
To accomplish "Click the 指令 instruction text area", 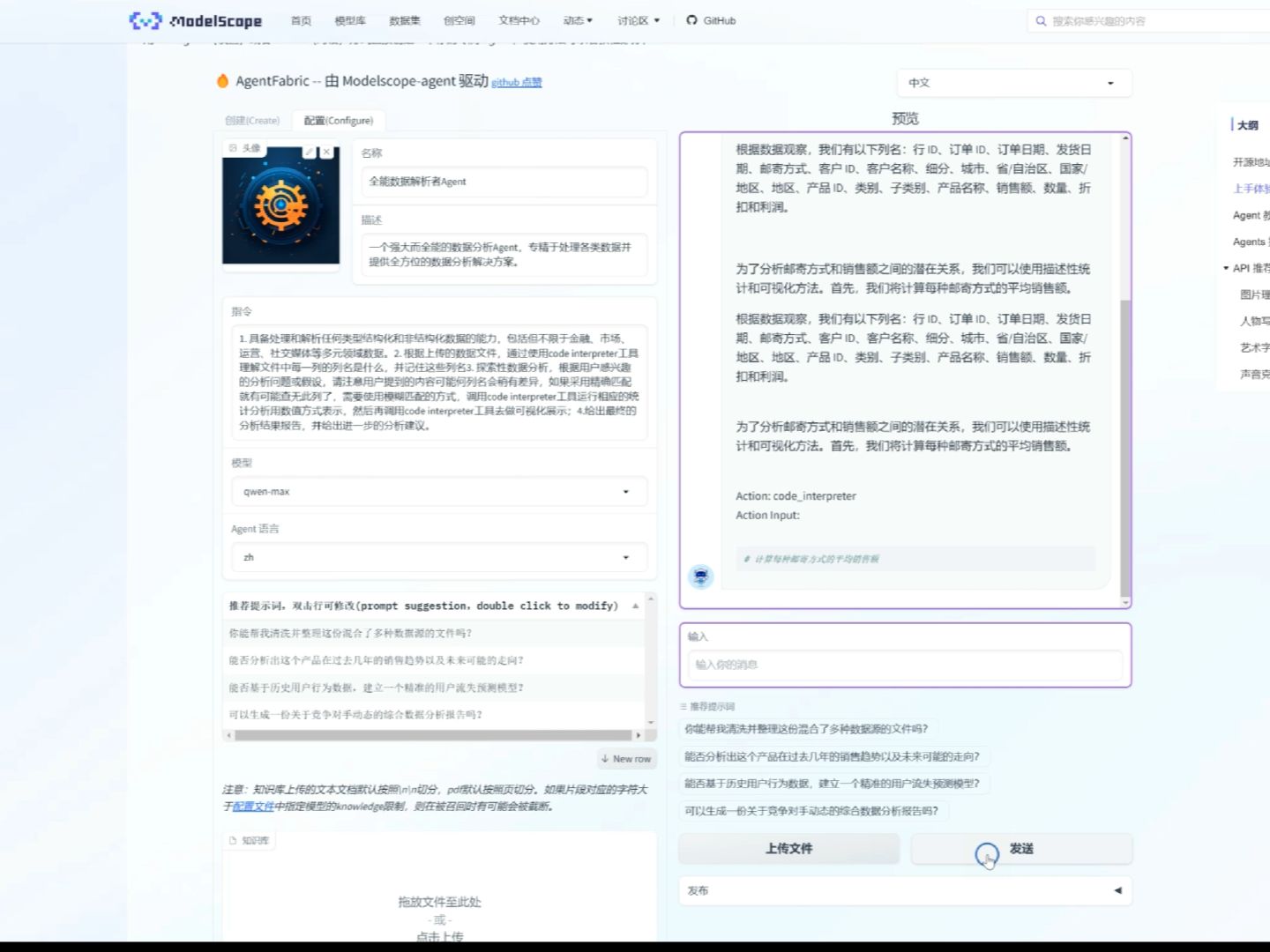I will click(x=439, y=382).
